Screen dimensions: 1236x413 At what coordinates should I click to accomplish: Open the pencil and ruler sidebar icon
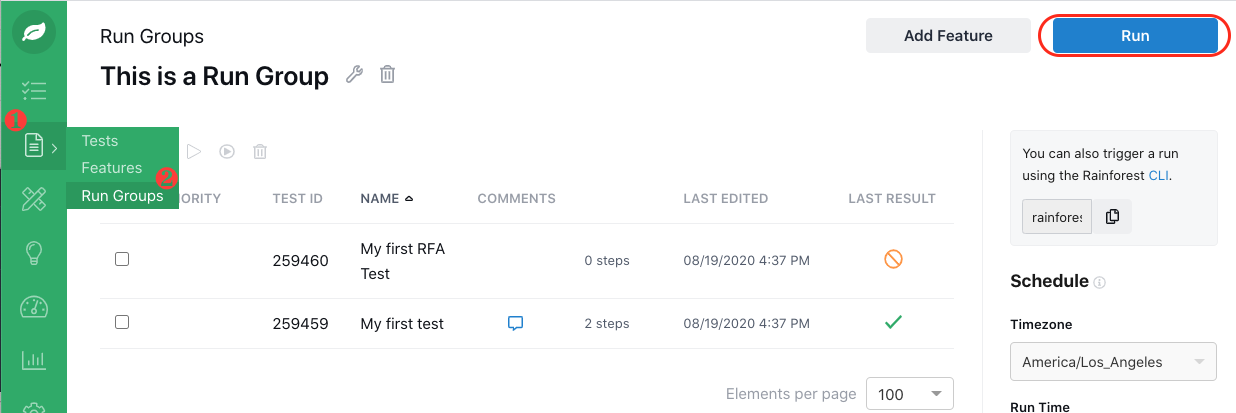(x=34, y=199)
